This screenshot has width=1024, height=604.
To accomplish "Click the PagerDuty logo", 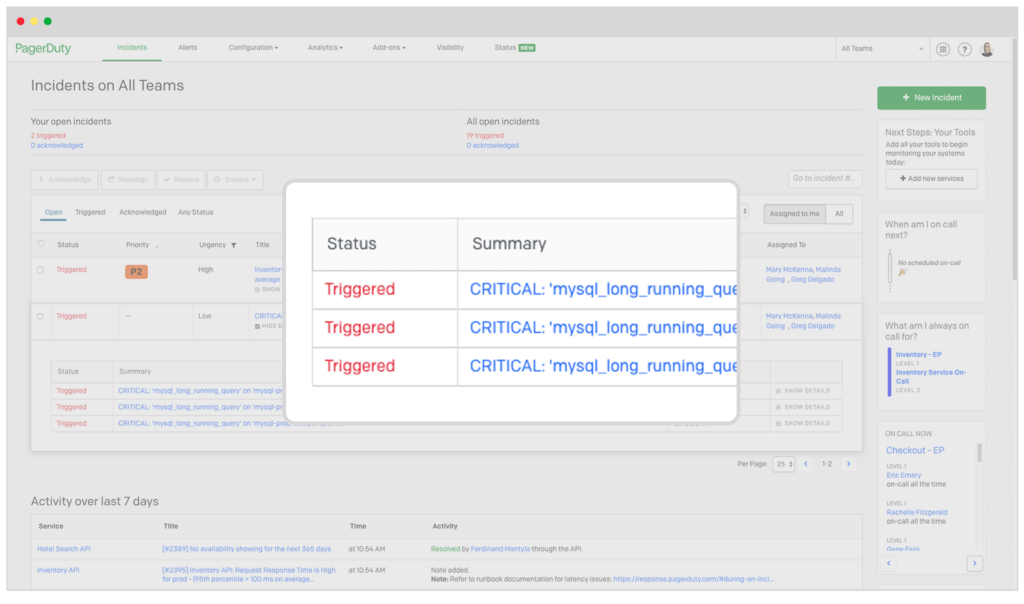I will [43, 48].
